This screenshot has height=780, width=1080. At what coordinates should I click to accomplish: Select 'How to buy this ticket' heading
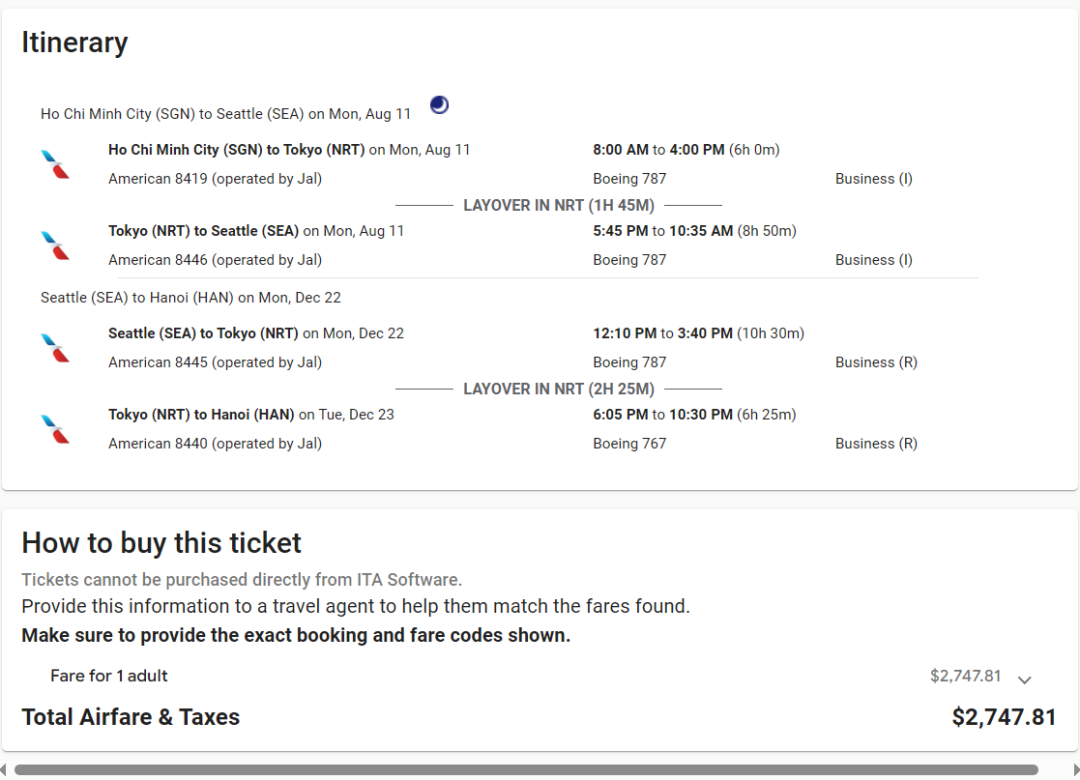click(161, 543)
